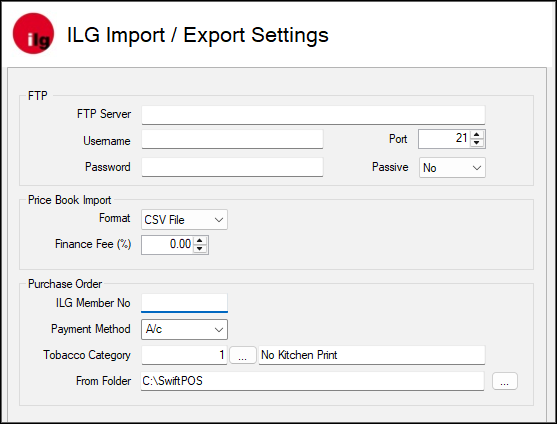Click the Port label
This screenshot has width=557, height=424.
[398, 139]
